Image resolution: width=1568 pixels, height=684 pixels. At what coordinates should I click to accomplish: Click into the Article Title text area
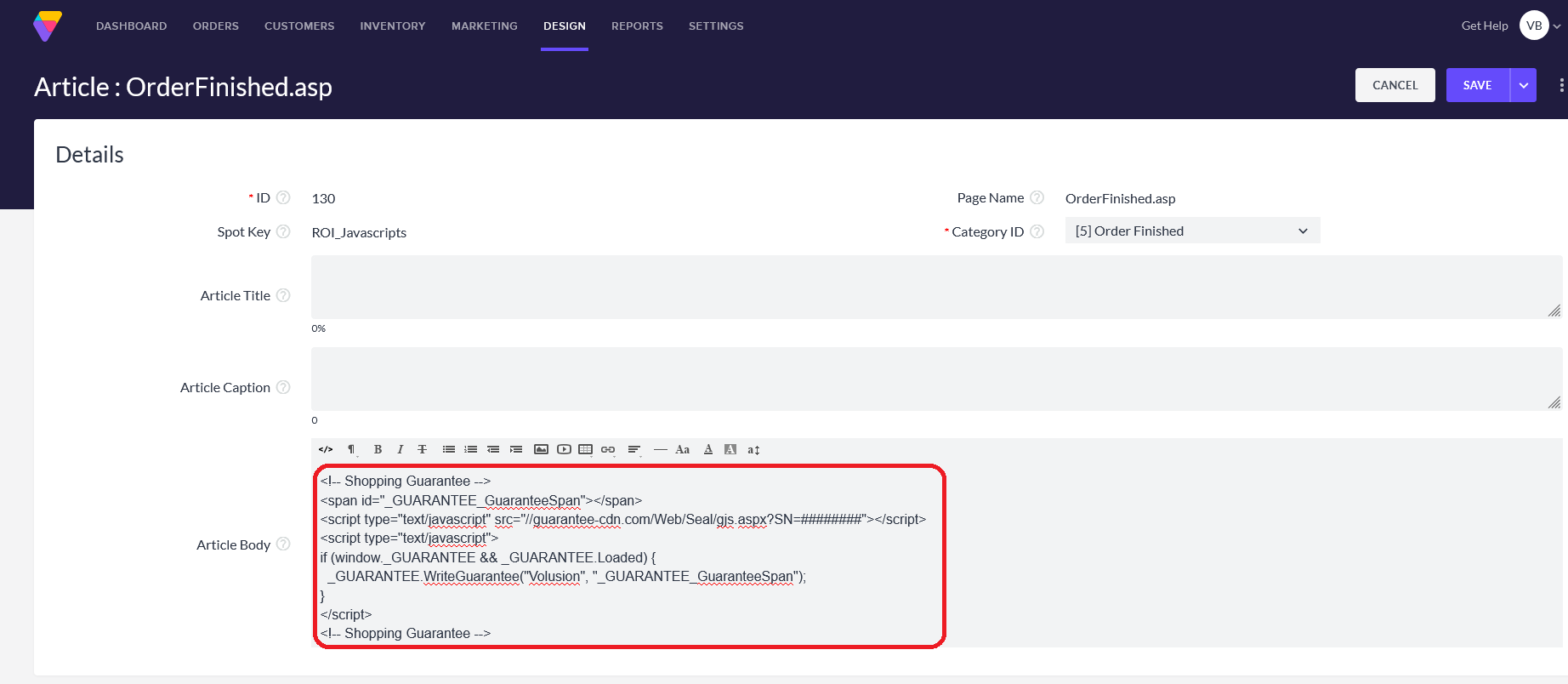(x=936, y=287)
